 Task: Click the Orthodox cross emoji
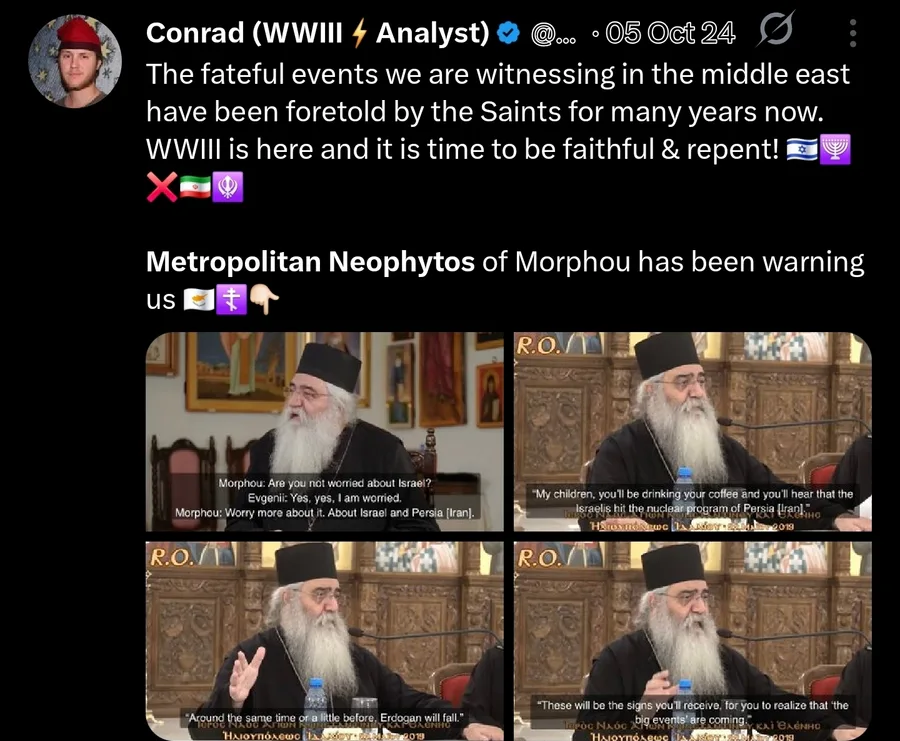[231, 300]
